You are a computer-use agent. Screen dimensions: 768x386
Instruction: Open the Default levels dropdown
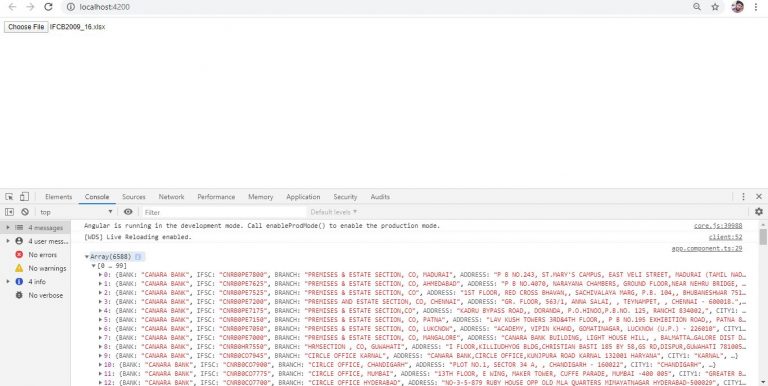pyautogui.click(x=334, y=212)
